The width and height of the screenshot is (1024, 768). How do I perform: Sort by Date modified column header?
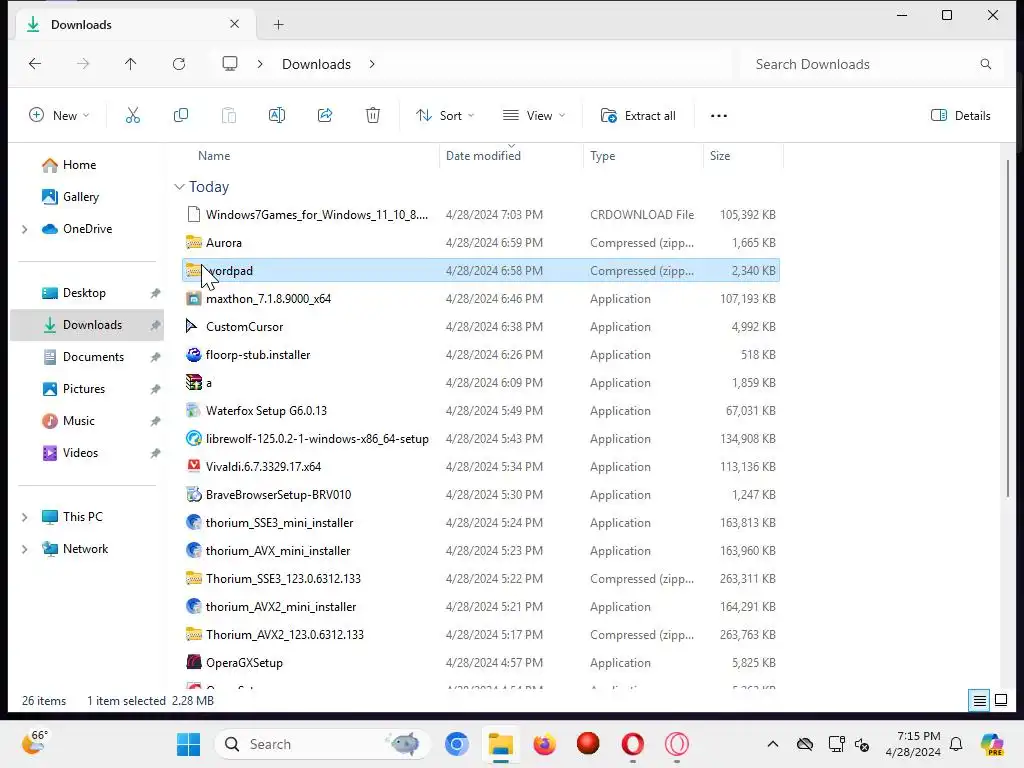click(x=483, y=156)
